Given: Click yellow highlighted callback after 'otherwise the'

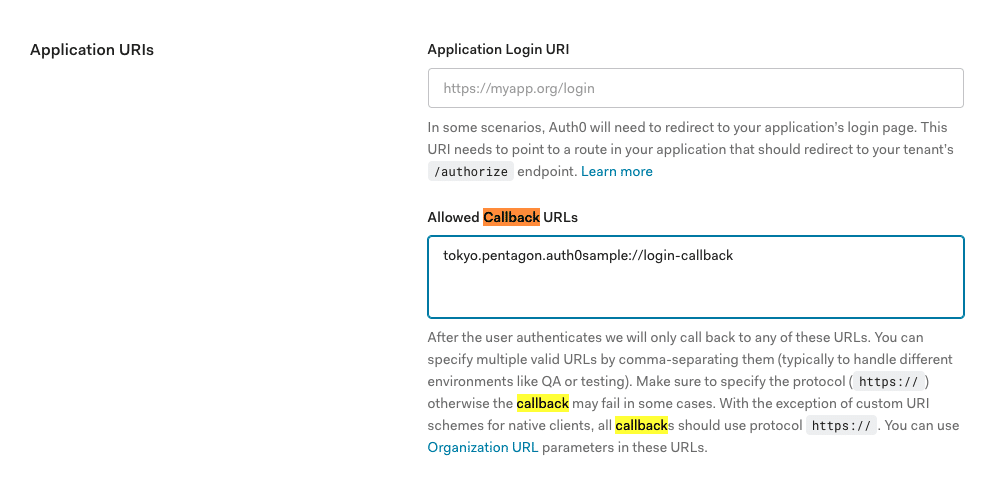Looking at the screenshot, I should coord(542,404).
